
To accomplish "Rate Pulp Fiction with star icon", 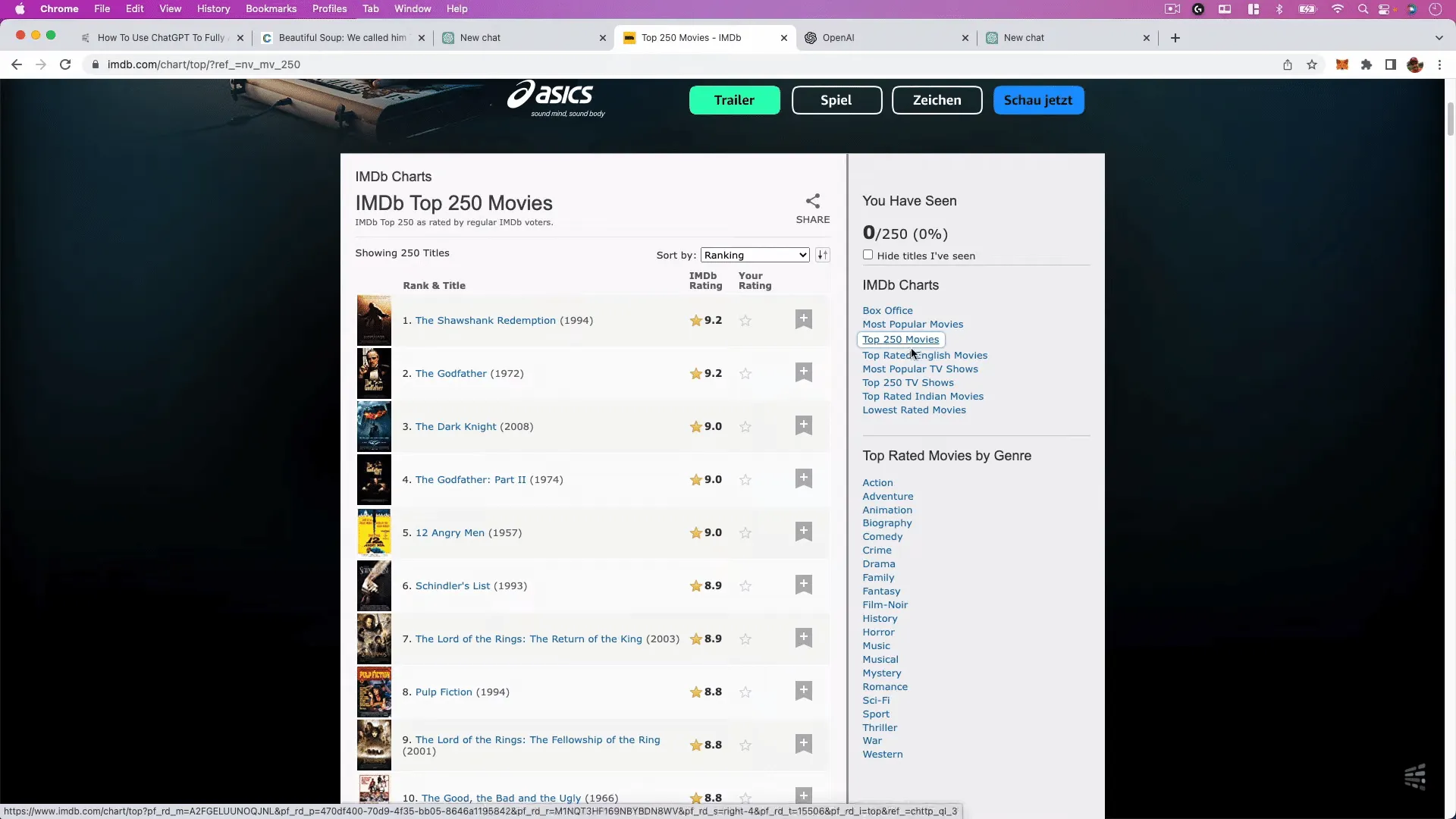I will coord(745,692).
